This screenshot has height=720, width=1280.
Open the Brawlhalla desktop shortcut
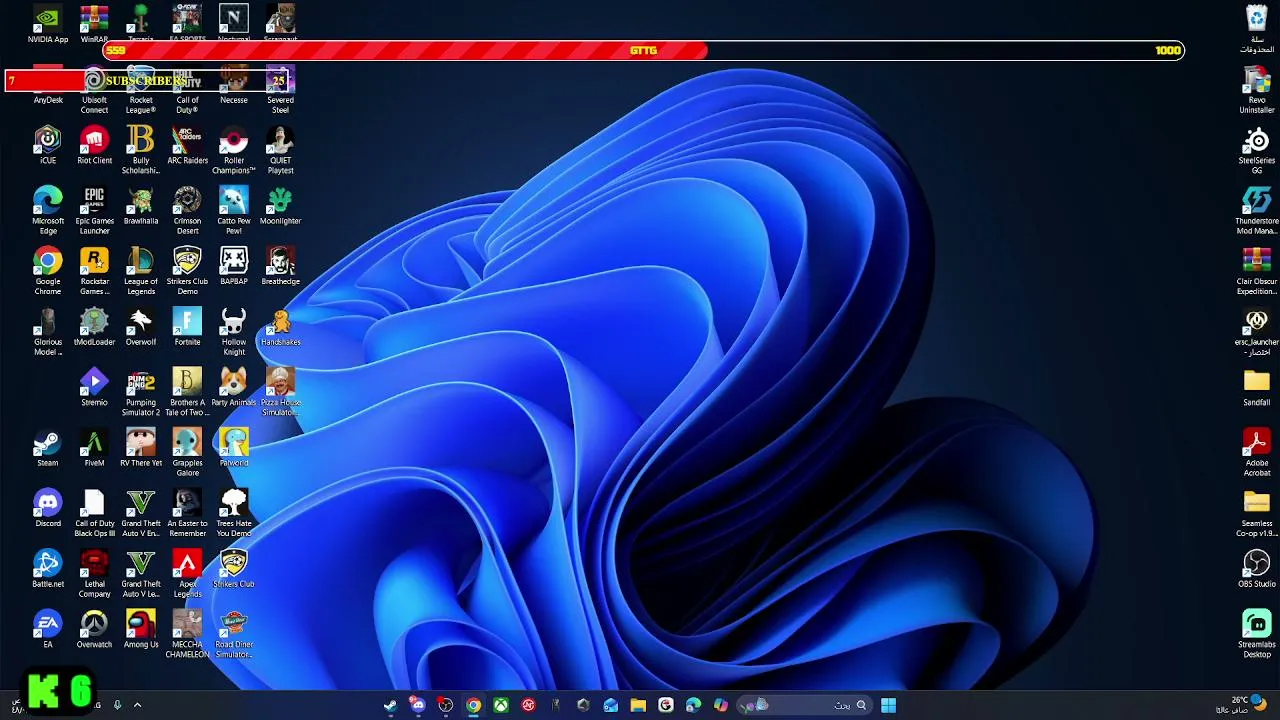click(x=141, y=206)
